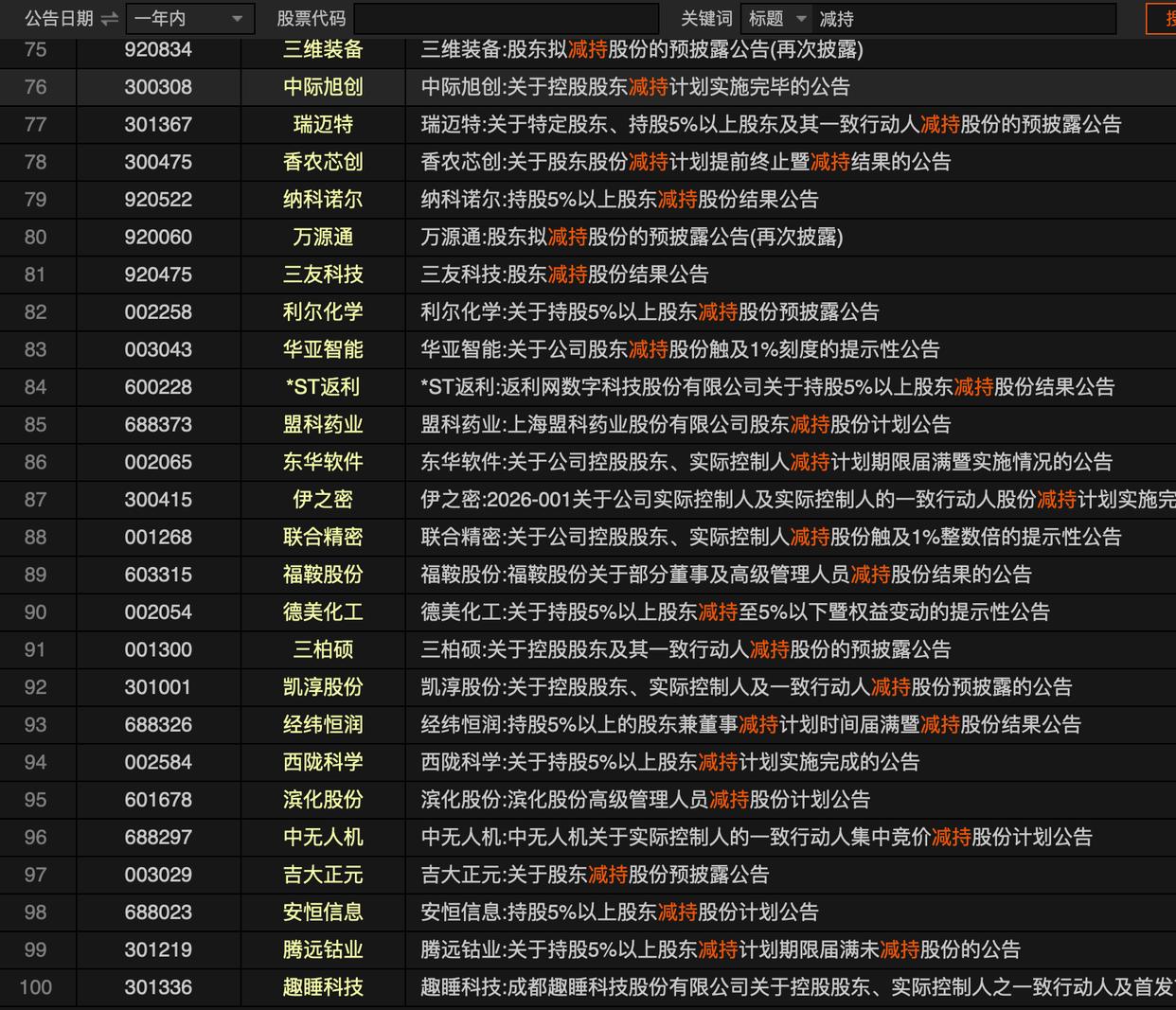Select stock name 腾远钴业
1176x1010 pixels.
click(x=323, y=950)
